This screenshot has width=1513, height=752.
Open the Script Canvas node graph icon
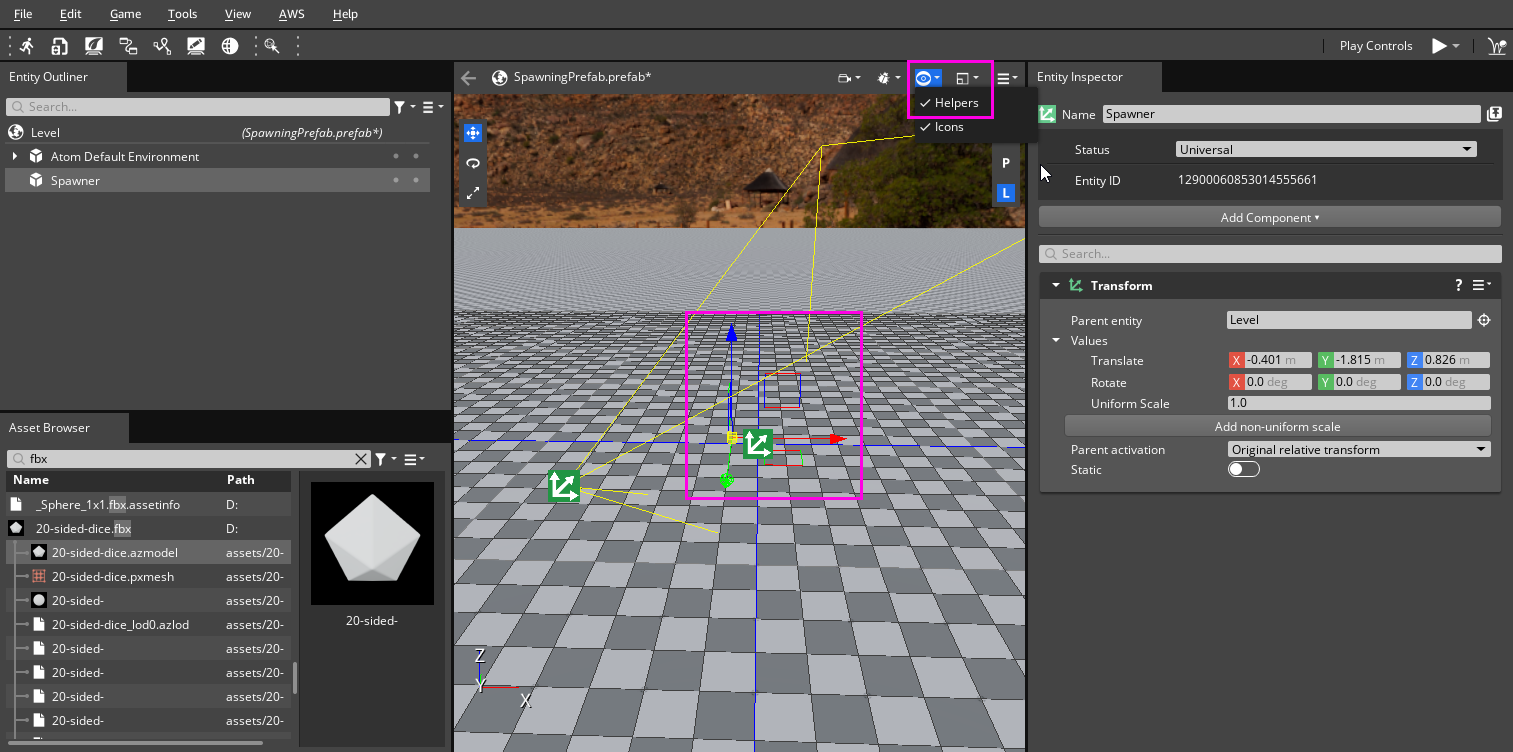tap(128, 45)
